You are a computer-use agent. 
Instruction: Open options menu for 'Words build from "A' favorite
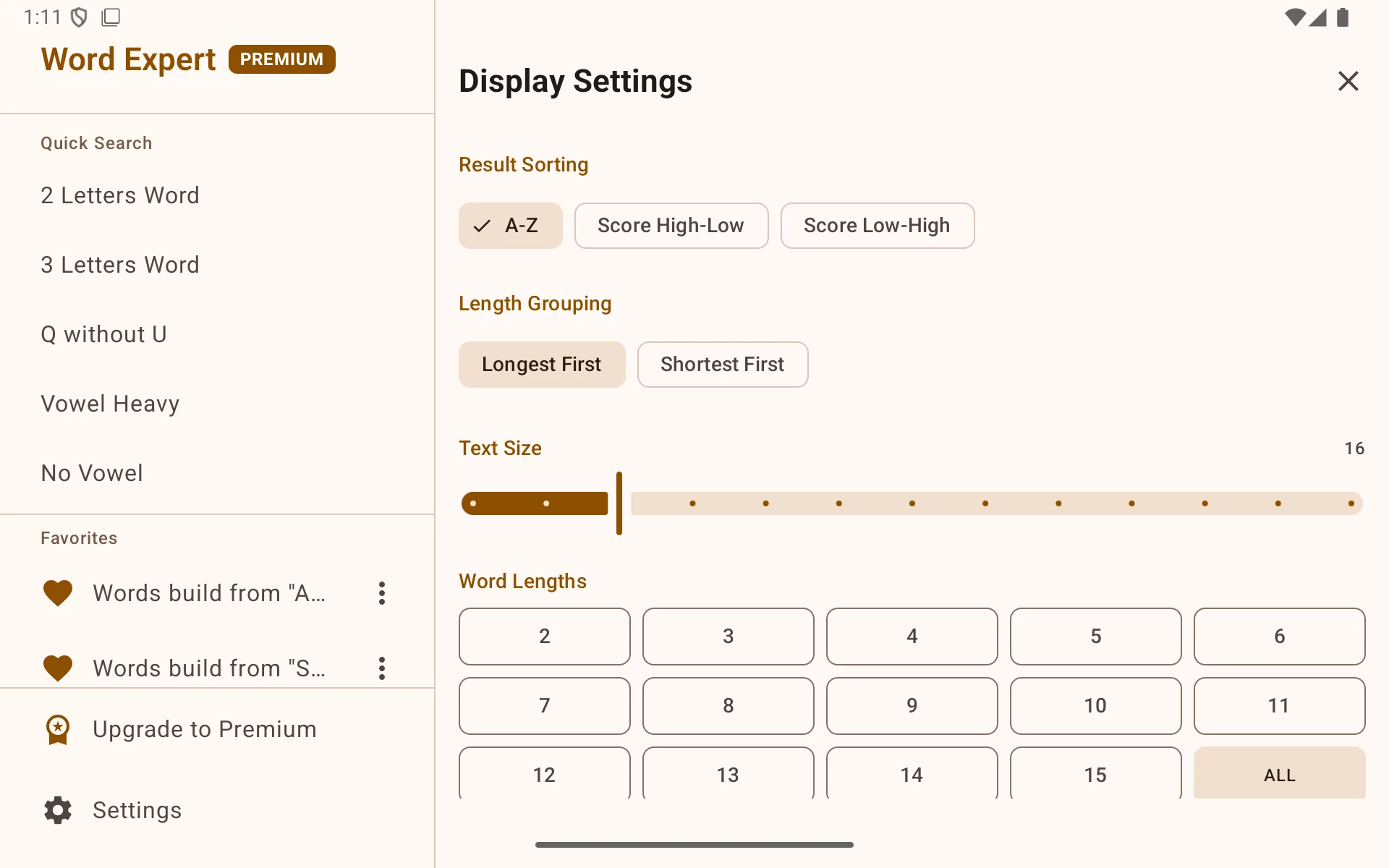[x=382, y=593]
